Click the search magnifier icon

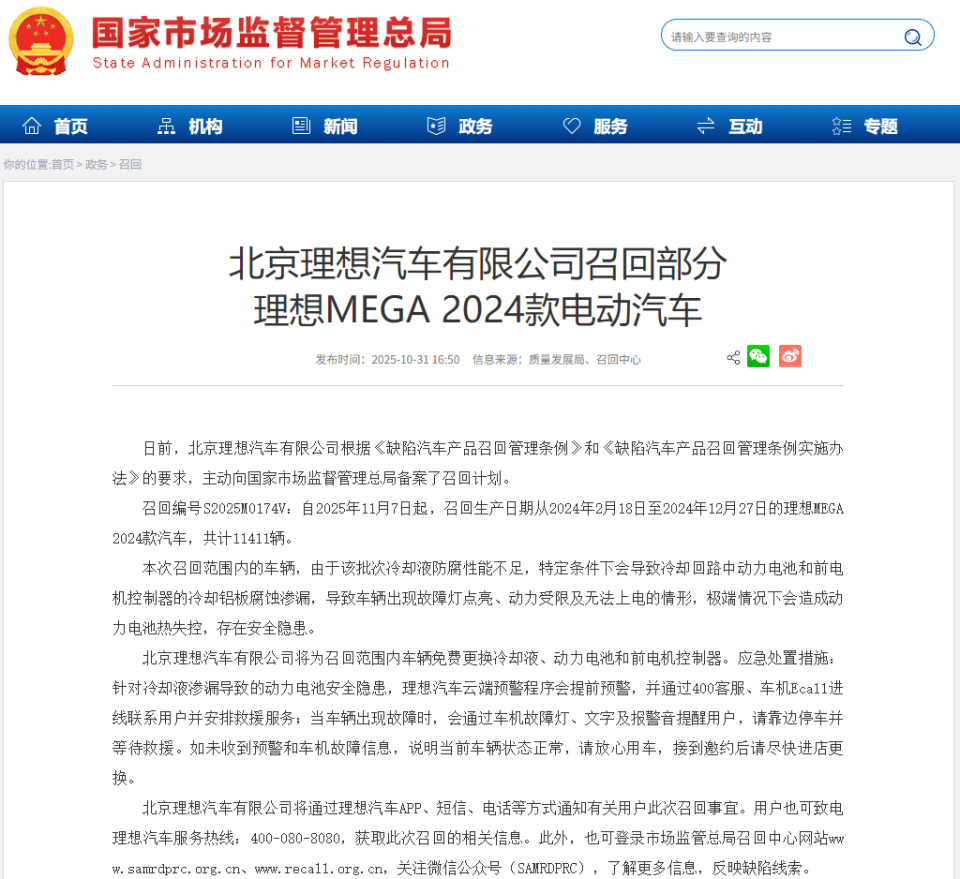tap(911, 36)
